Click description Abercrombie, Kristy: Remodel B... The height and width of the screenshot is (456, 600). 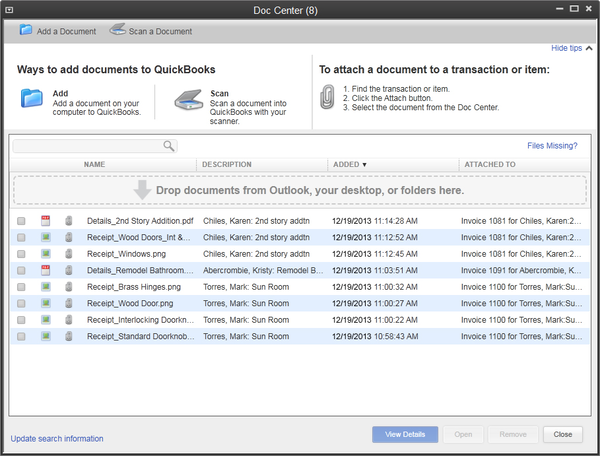tap(263, 270)
